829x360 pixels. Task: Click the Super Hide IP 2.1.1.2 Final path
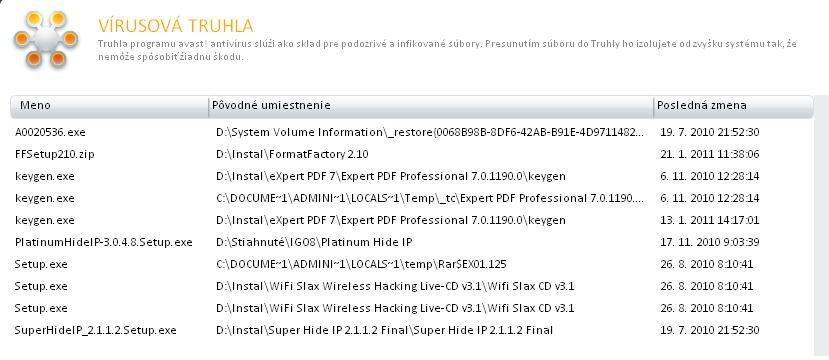click(x=384, y=330)
